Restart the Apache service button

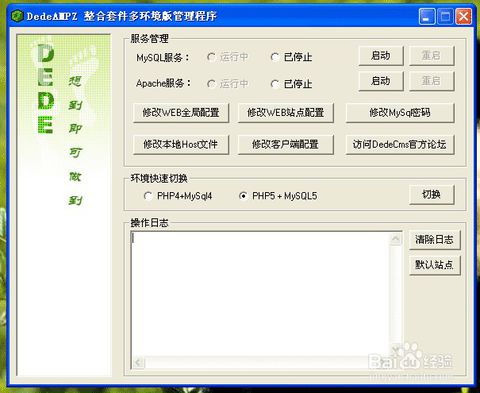[431, 81]
